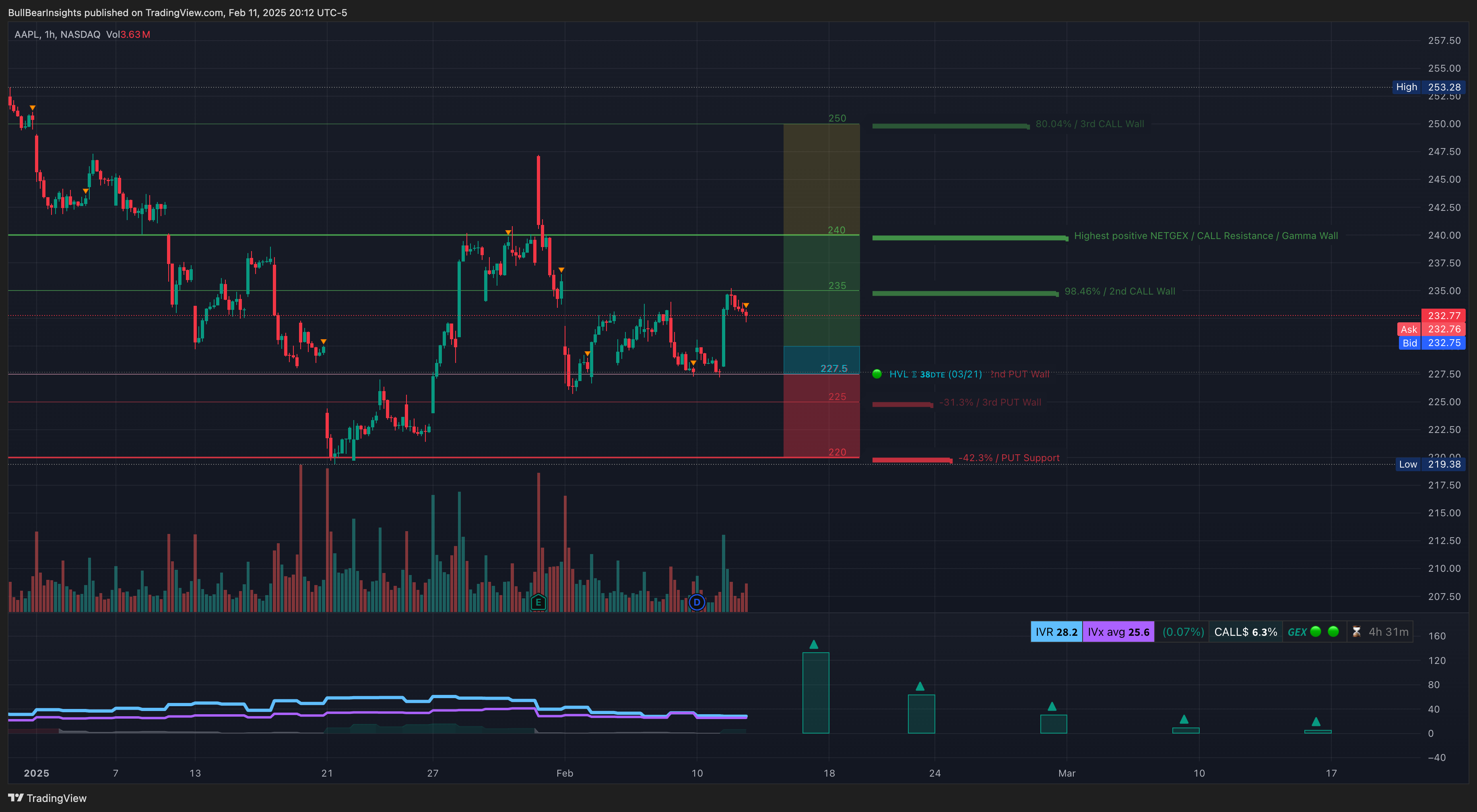1477x812 pixels.
Task: Click the red PUT Support horizontal bar
Action: (912, 460)
